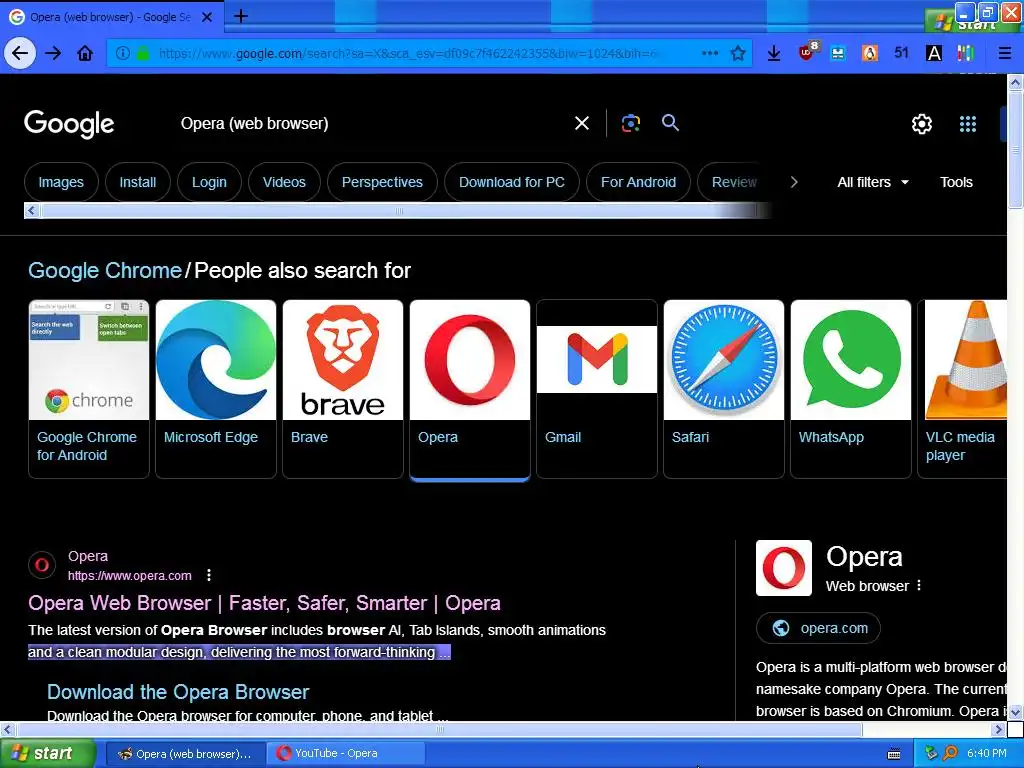The height and width of the screenshot is (768, 1024).
Task: Open a new tab with plus button
Action: [x=241, y=16]
